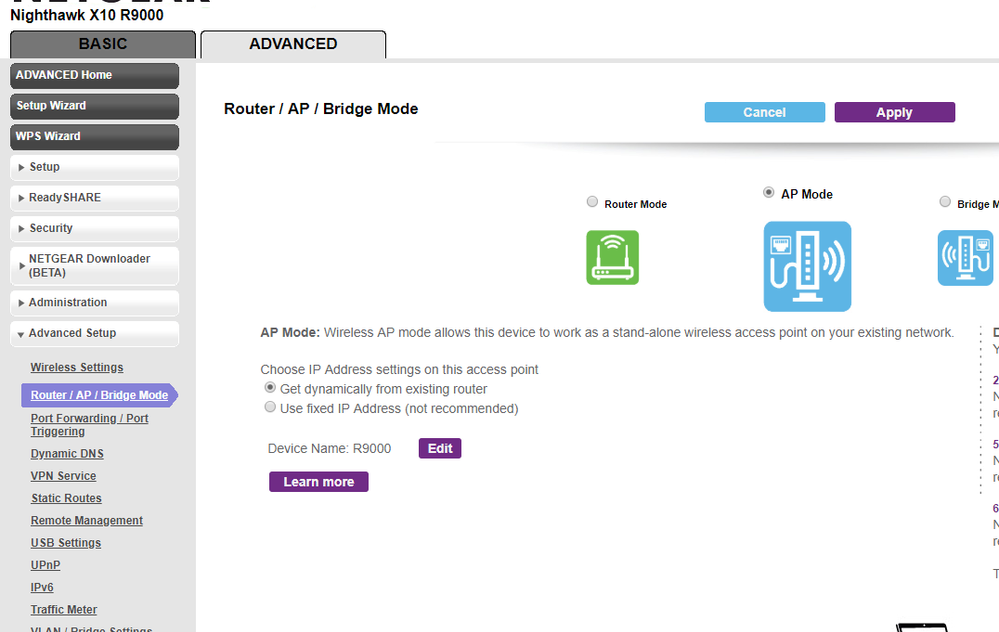Click the Bridge Mode icon
This screenshot has height=632, width=999.
point(965,257)
